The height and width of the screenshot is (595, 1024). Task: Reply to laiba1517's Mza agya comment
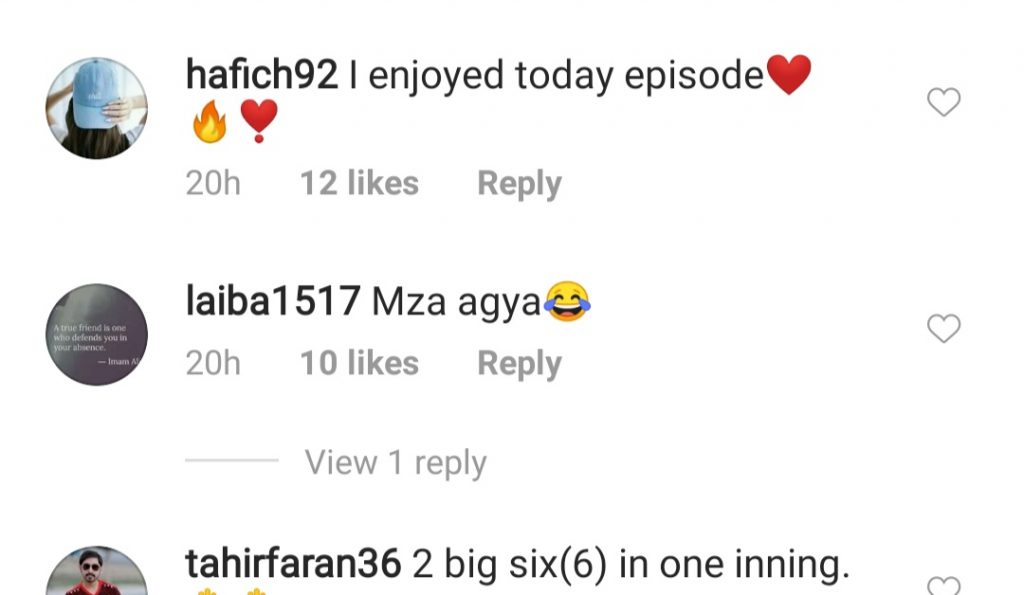(519, 364)
